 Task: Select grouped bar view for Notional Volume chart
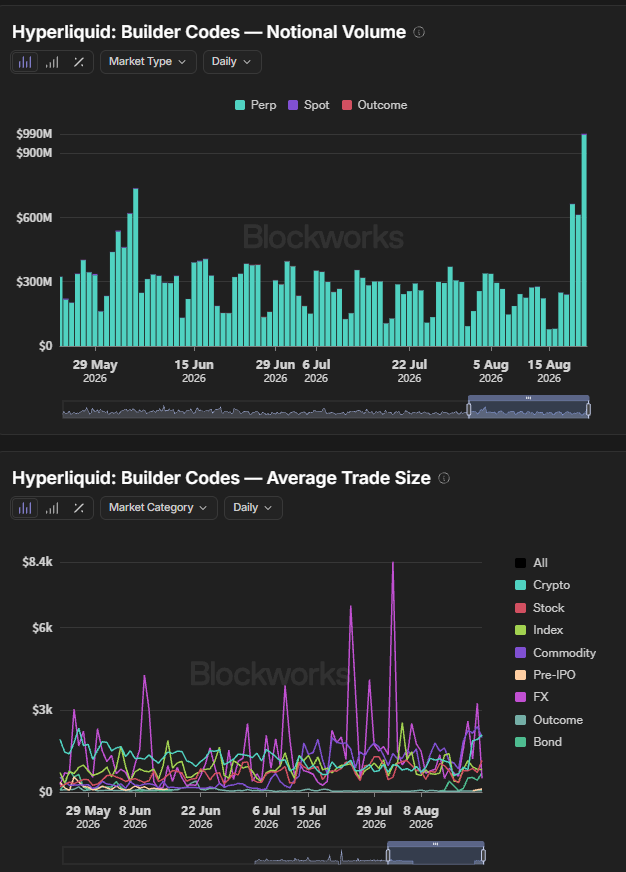tap(52, 62)
